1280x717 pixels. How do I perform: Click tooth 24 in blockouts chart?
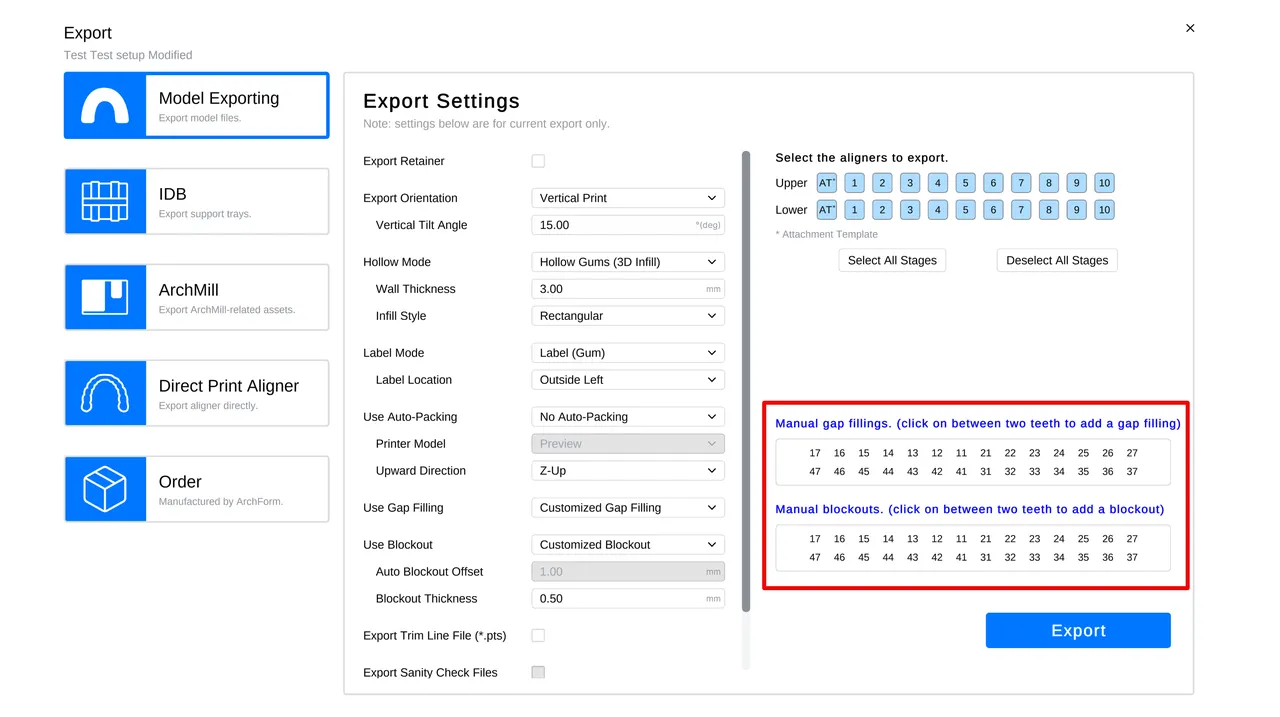click(x=1059, y=539)
